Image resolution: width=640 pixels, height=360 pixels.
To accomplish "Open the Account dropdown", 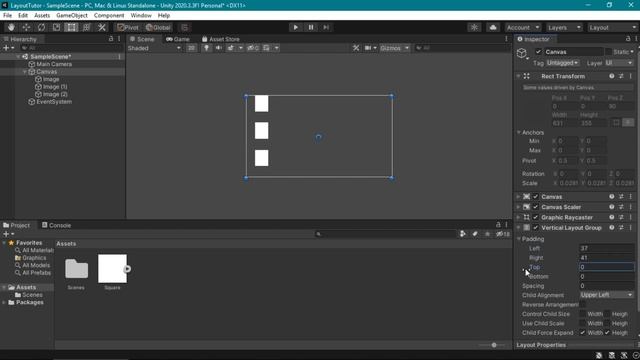I will click(x=523, y=27).
